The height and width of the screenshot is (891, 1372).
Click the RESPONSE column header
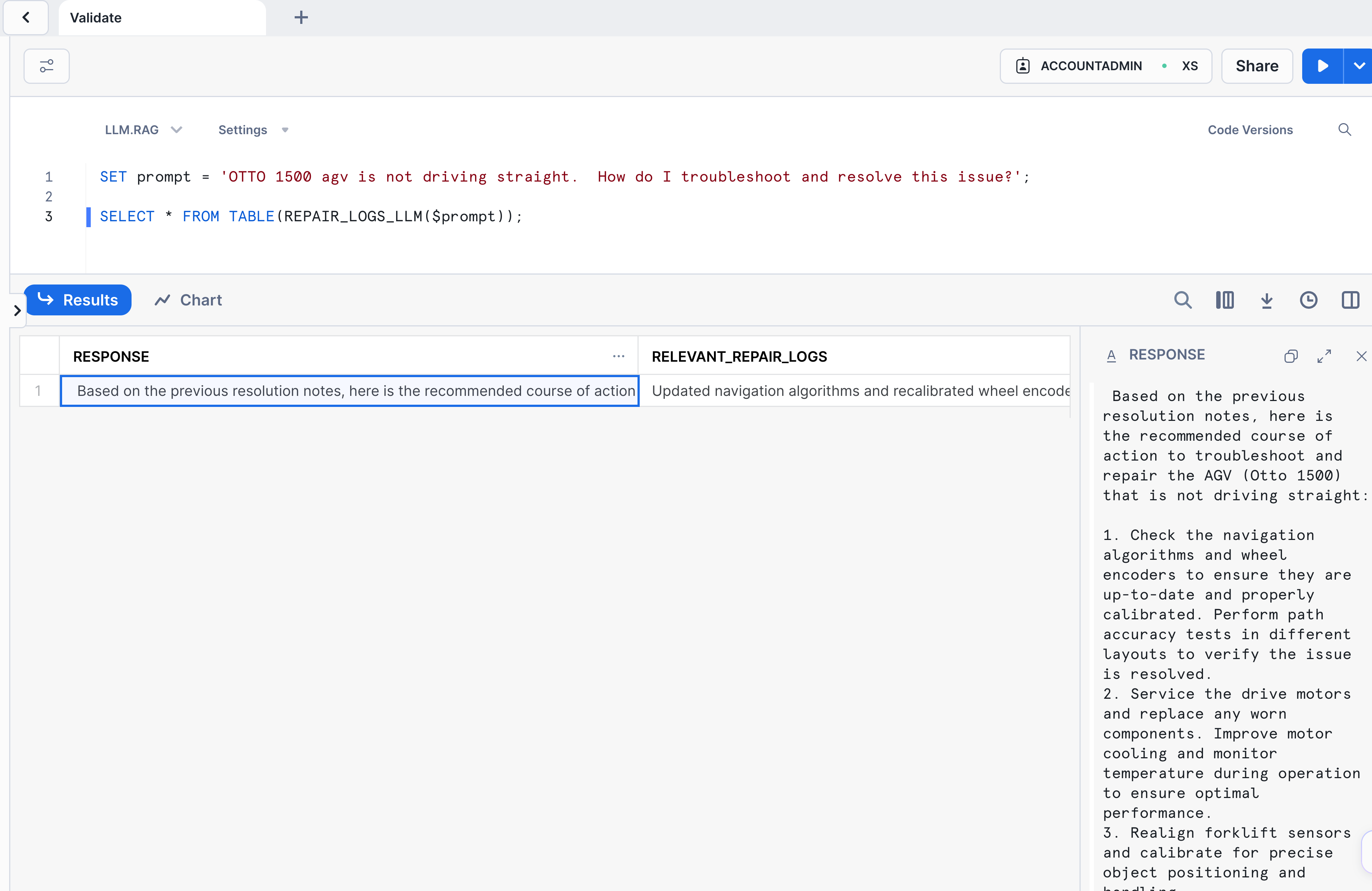coord(349,357)
